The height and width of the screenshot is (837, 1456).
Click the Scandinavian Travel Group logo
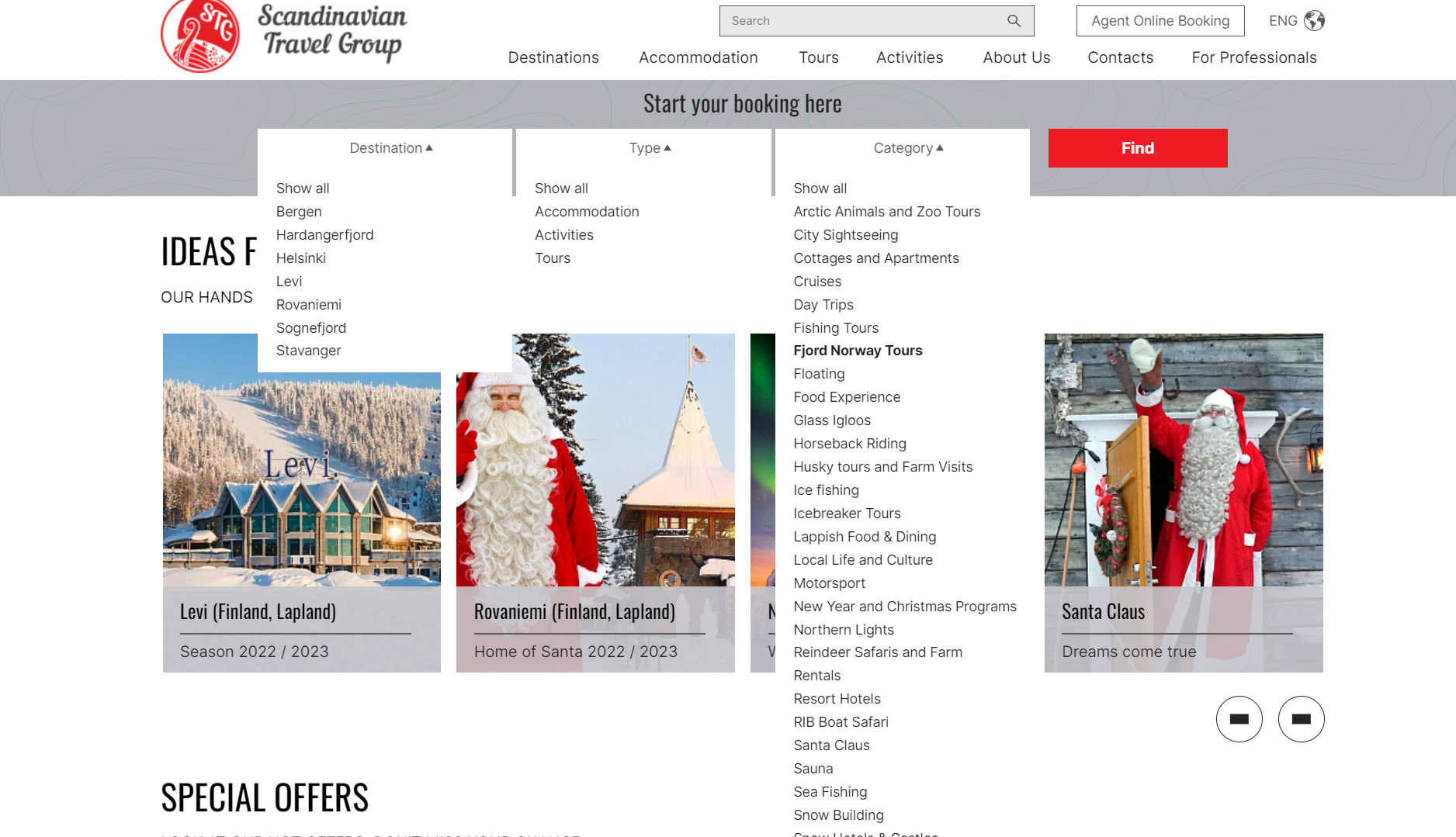[283, 36]
